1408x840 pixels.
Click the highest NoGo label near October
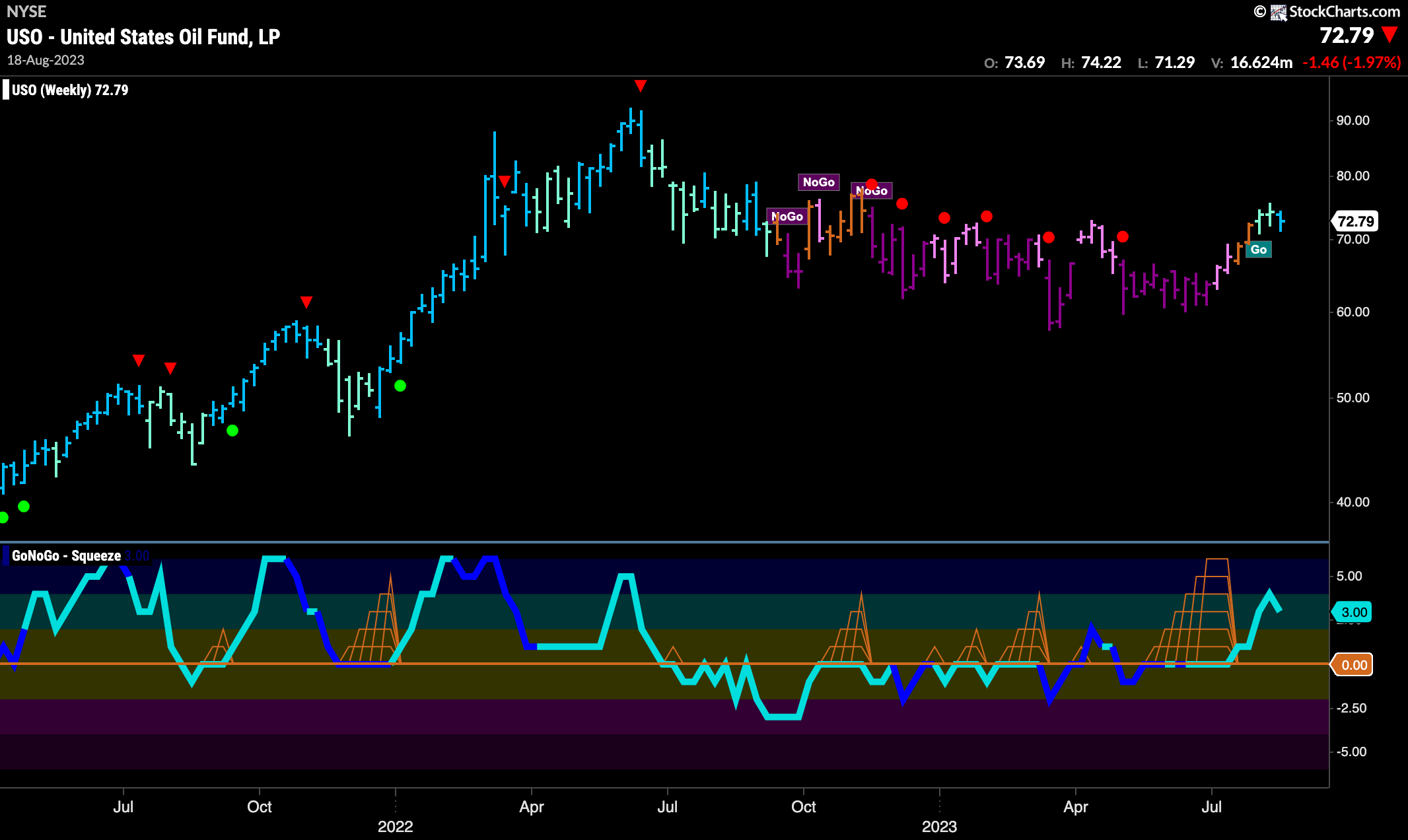coord(818,182)
